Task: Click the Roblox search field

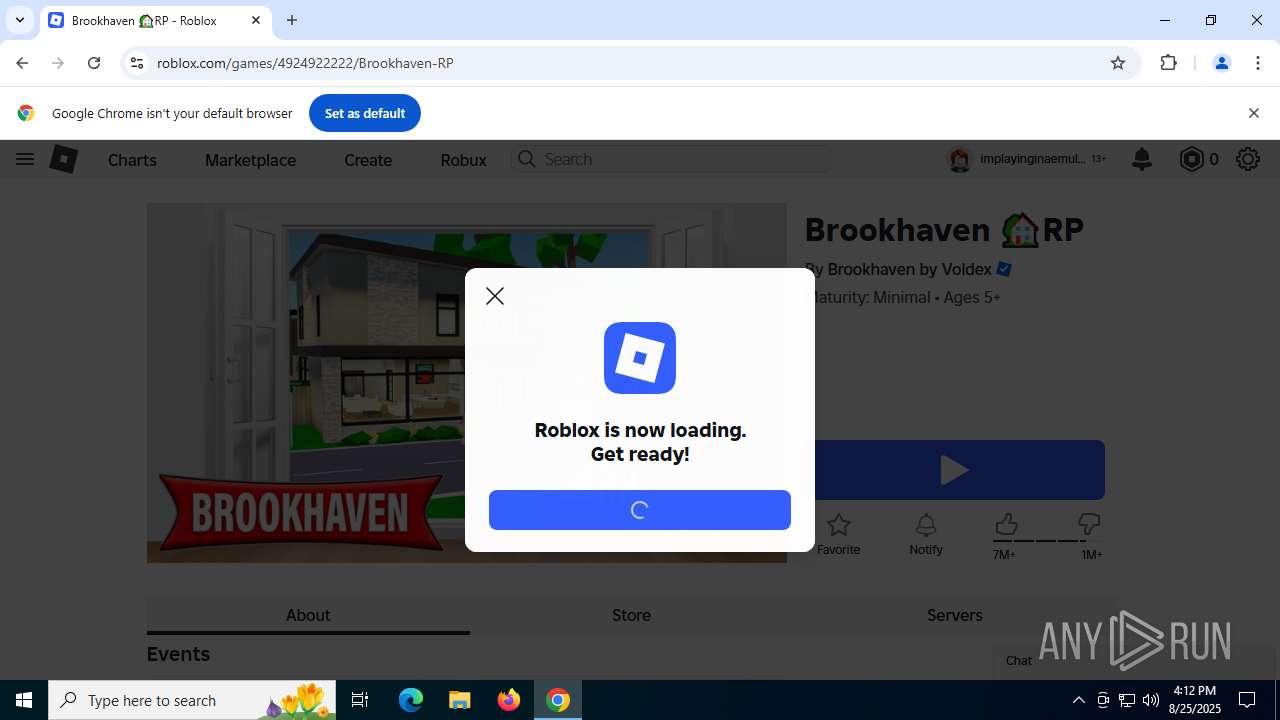Action: pyautogui.click(x=670, y=159)
